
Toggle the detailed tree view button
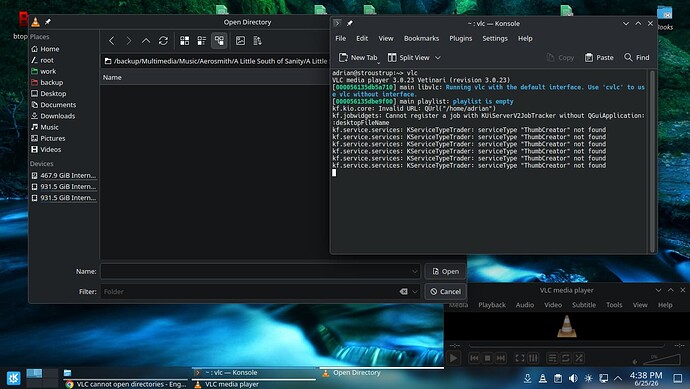click(x=219, y=41)
